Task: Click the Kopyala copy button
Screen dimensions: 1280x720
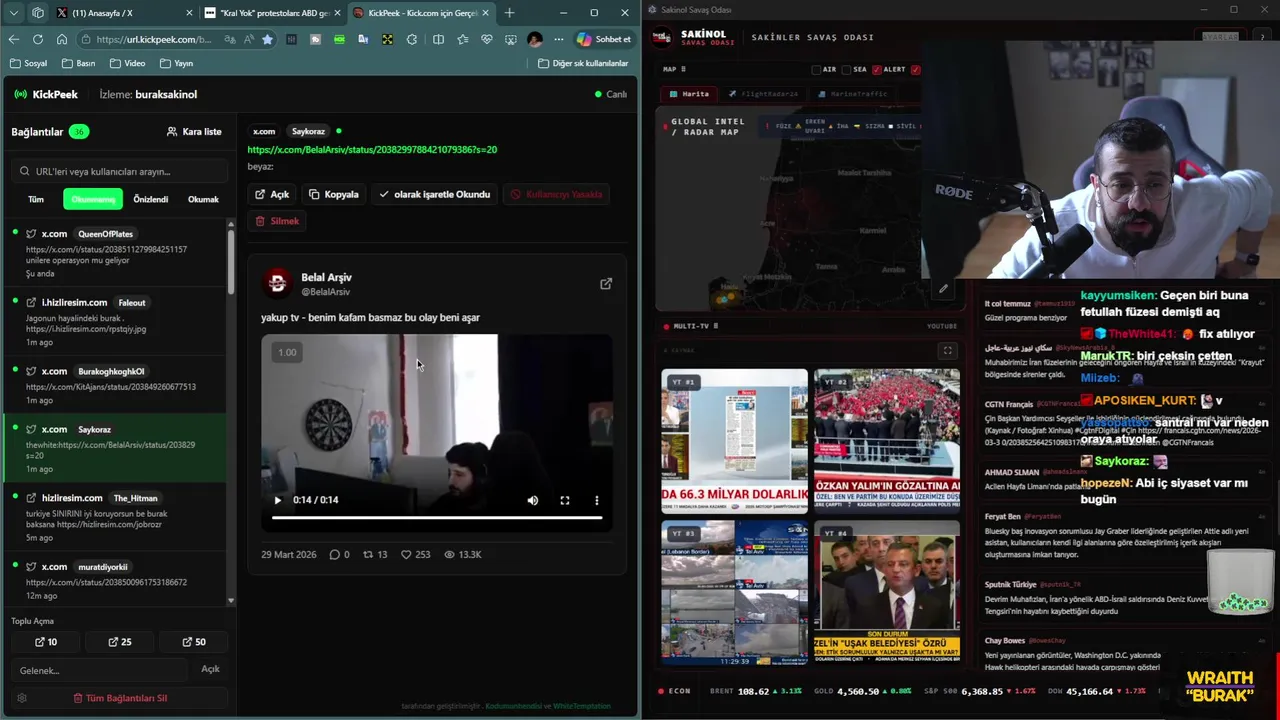Action: (x=334, y=194)
